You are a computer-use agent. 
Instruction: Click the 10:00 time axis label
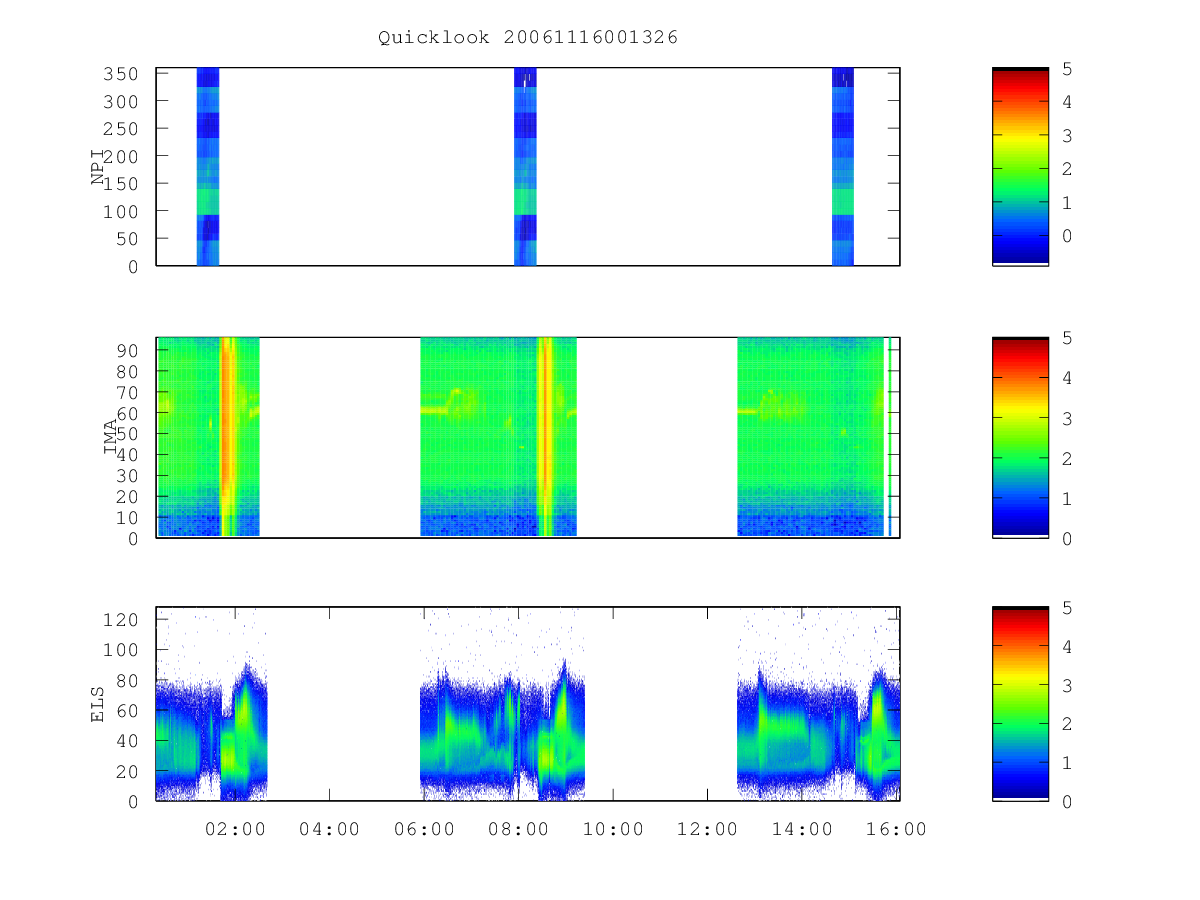(x=613, y=829)
